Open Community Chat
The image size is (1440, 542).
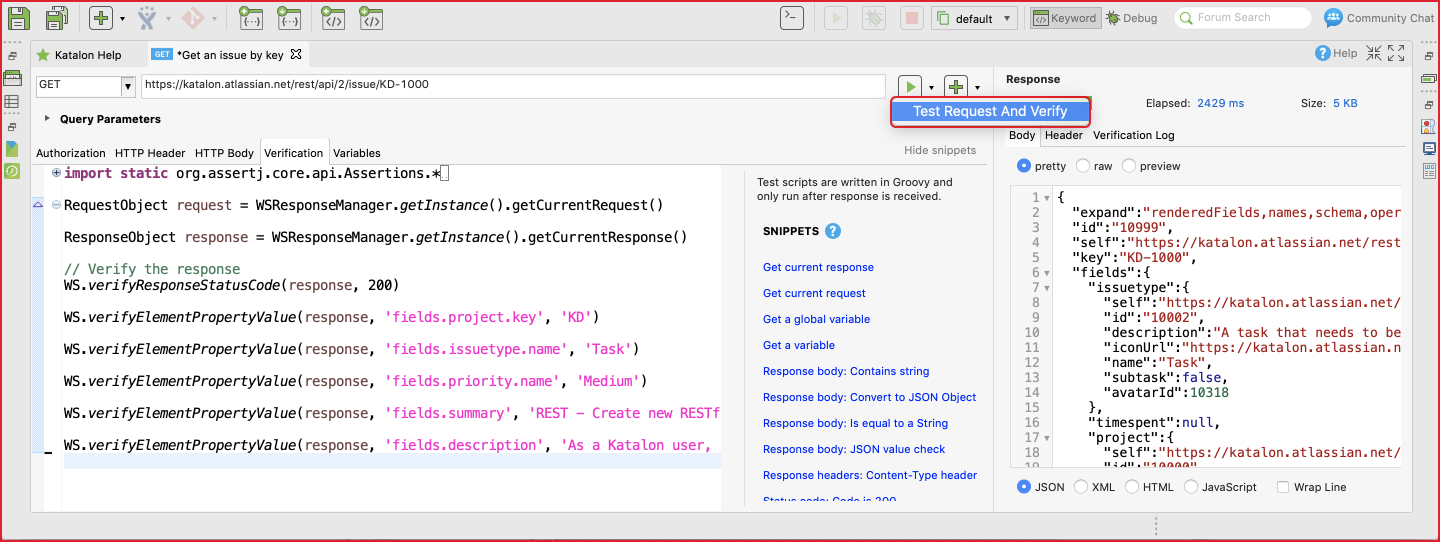[x=1379, y=18]
